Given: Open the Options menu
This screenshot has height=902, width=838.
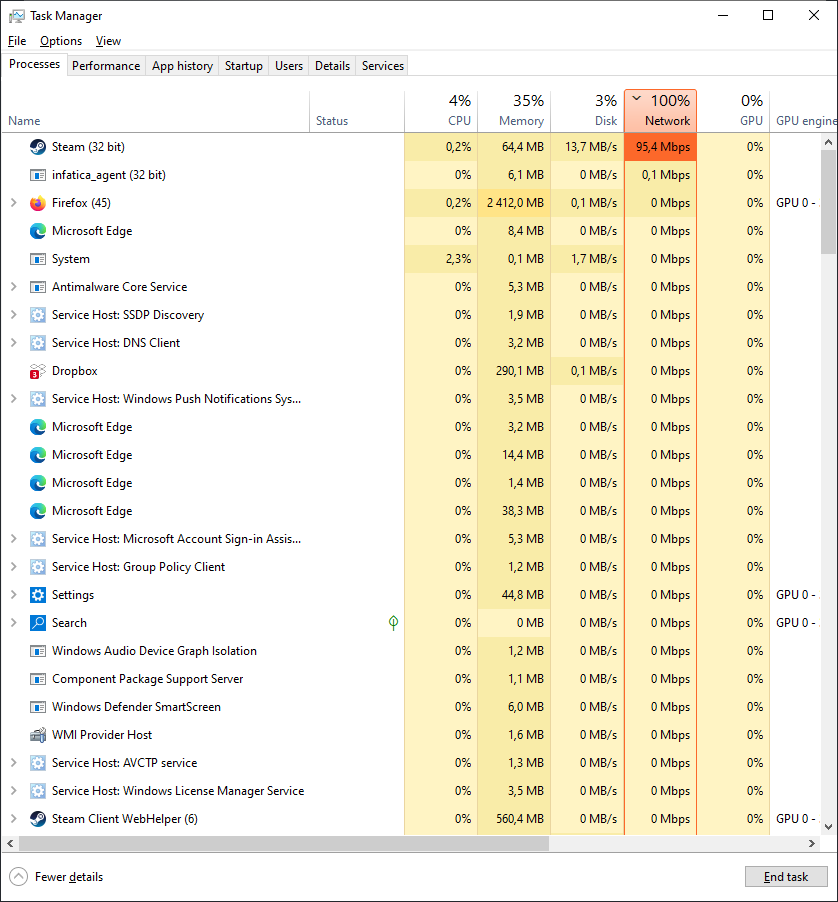Looking at the screenshot, I should click(61, 41).
